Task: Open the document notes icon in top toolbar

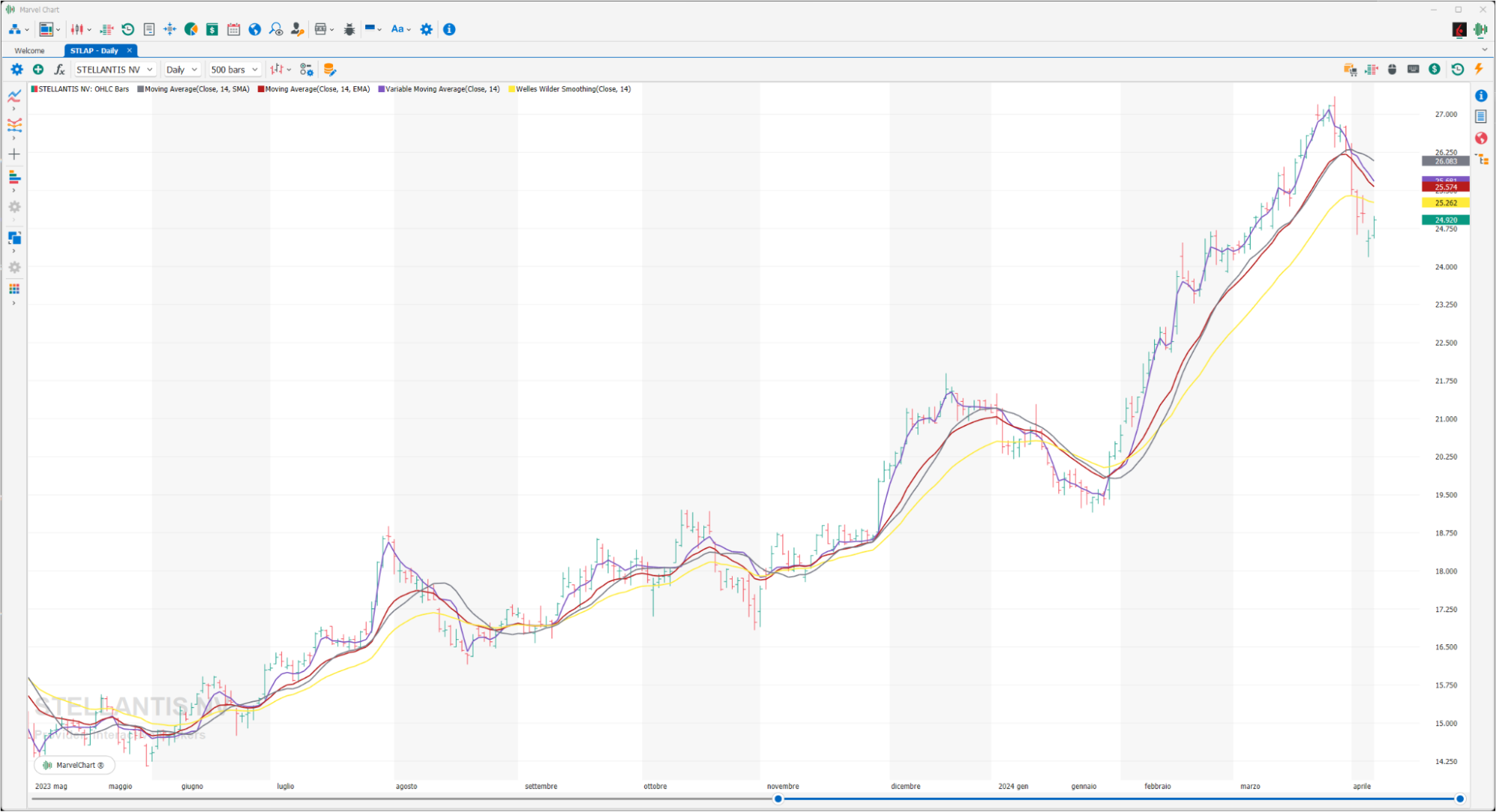Action: pos(149,29)
